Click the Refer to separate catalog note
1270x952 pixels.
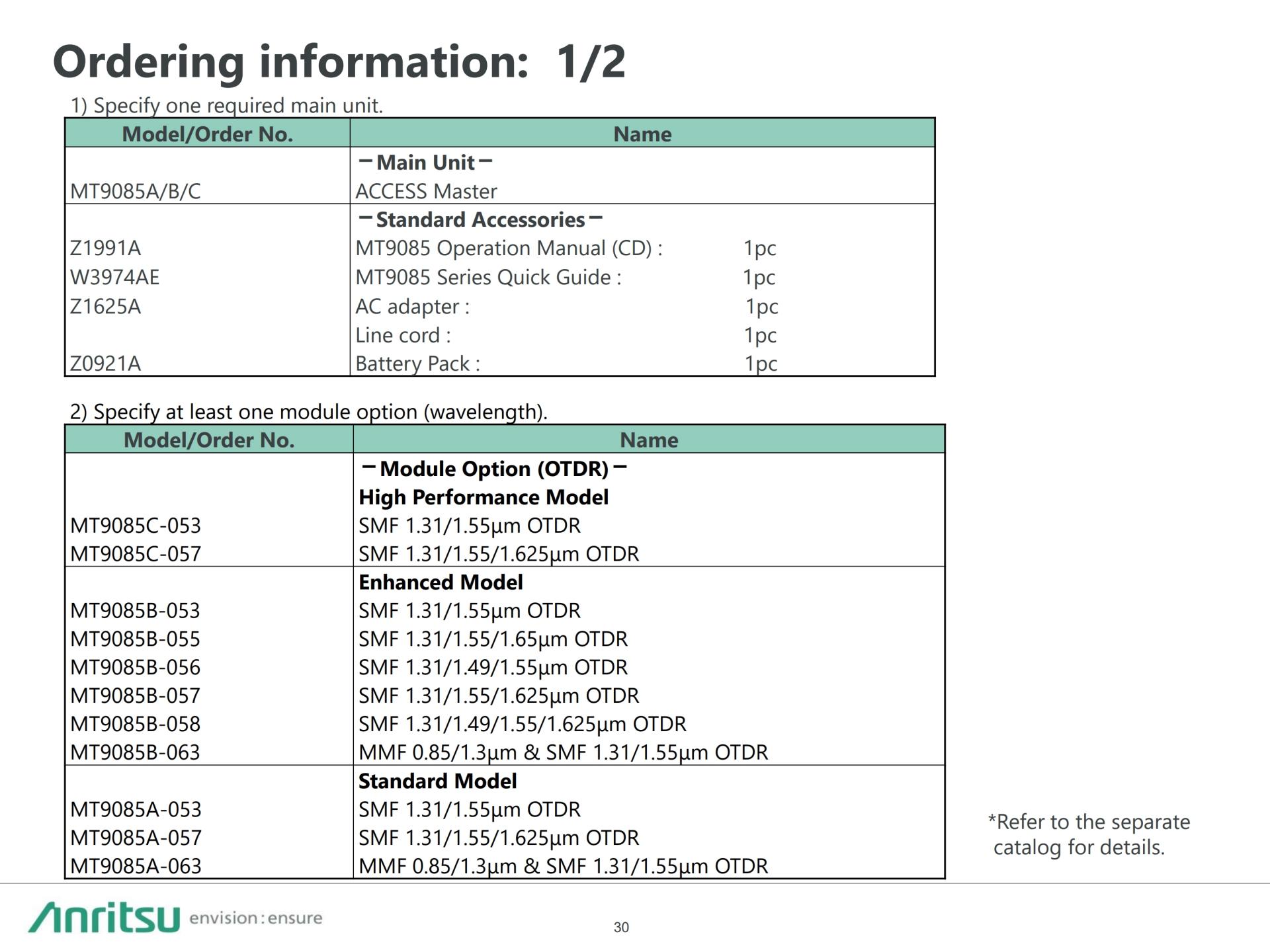click(1088, 834)
